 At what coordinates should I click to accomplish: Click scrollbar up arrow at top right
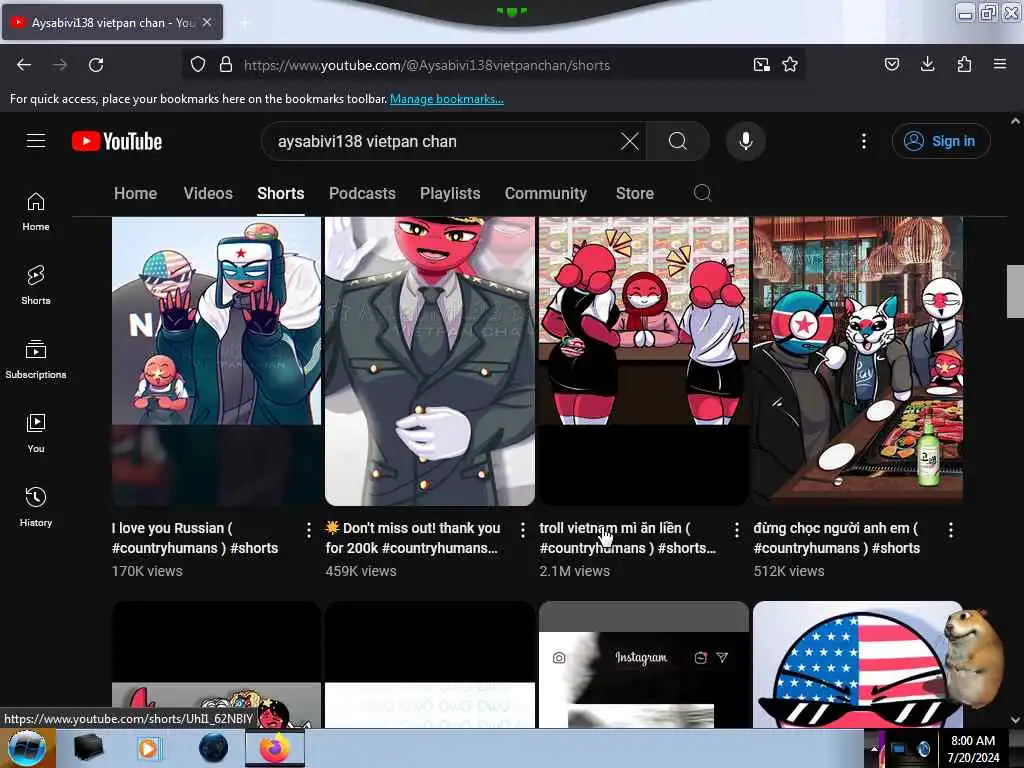tap(1015, 121)
